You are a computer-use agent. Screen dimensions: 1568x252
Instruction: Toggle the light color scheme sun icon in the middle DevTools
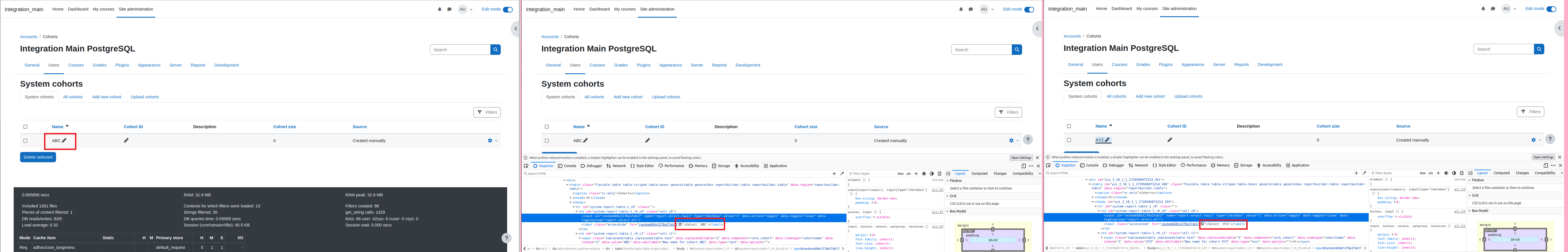[x=923, y=173]
